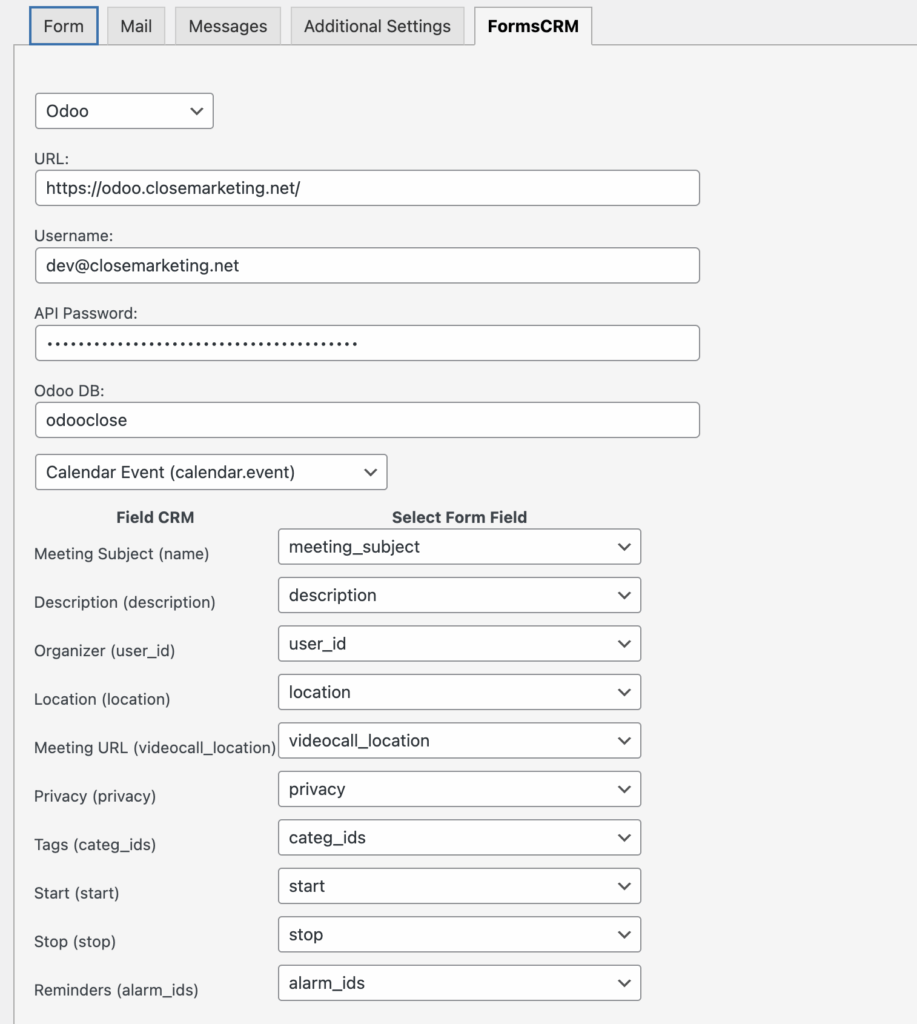
Task: Expand the start field dropdown
Action: click(x=459, y=886)
